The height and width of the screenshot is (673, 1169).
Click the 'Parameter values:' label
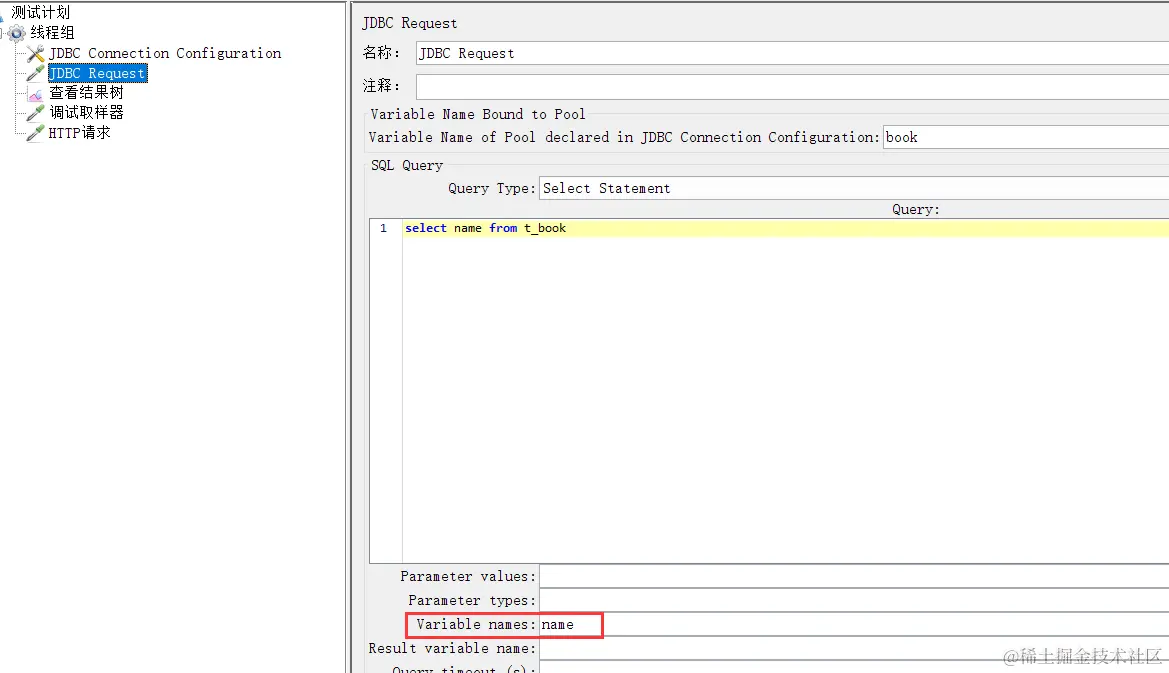click(467, 576)
